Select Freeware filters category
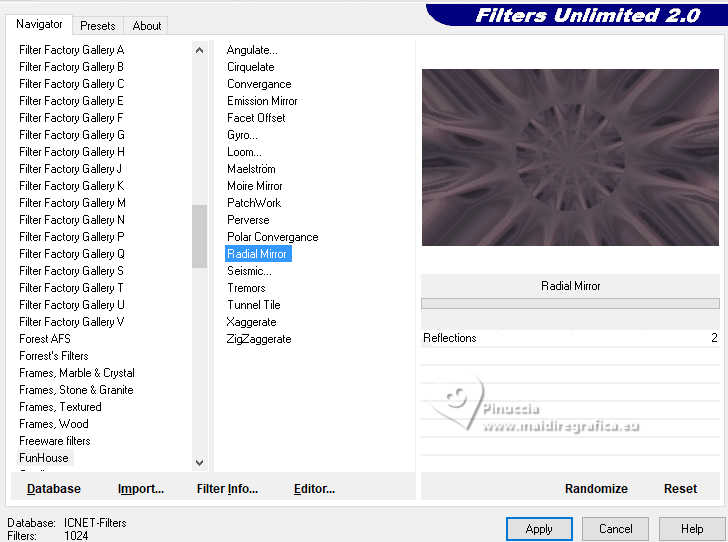 point(54,441)
